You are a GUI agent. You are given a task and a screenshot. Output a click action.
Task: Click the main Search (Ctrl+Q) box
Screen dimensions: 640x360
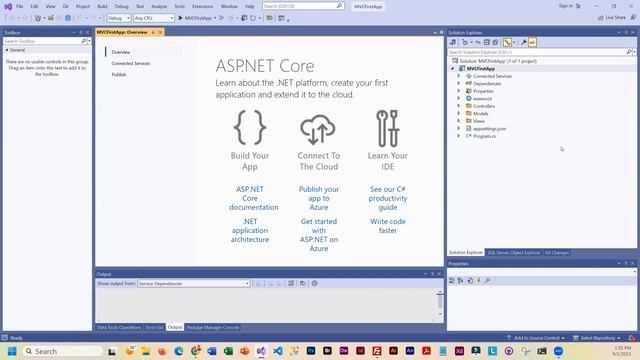(303, 6)
